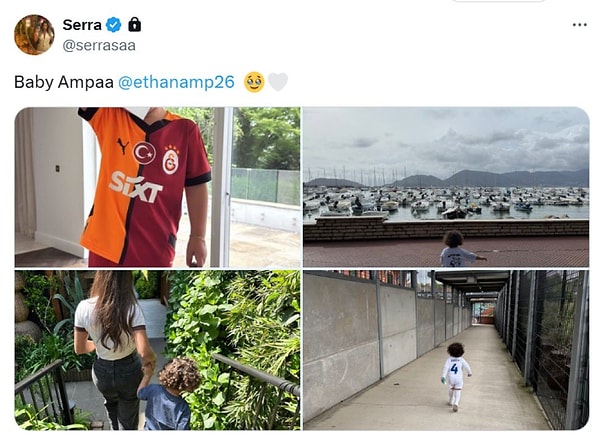Open Serra's round profile avatar
The height and width of the screenshot is (440, 600).
pyautogui.click(x=34, y=35)
